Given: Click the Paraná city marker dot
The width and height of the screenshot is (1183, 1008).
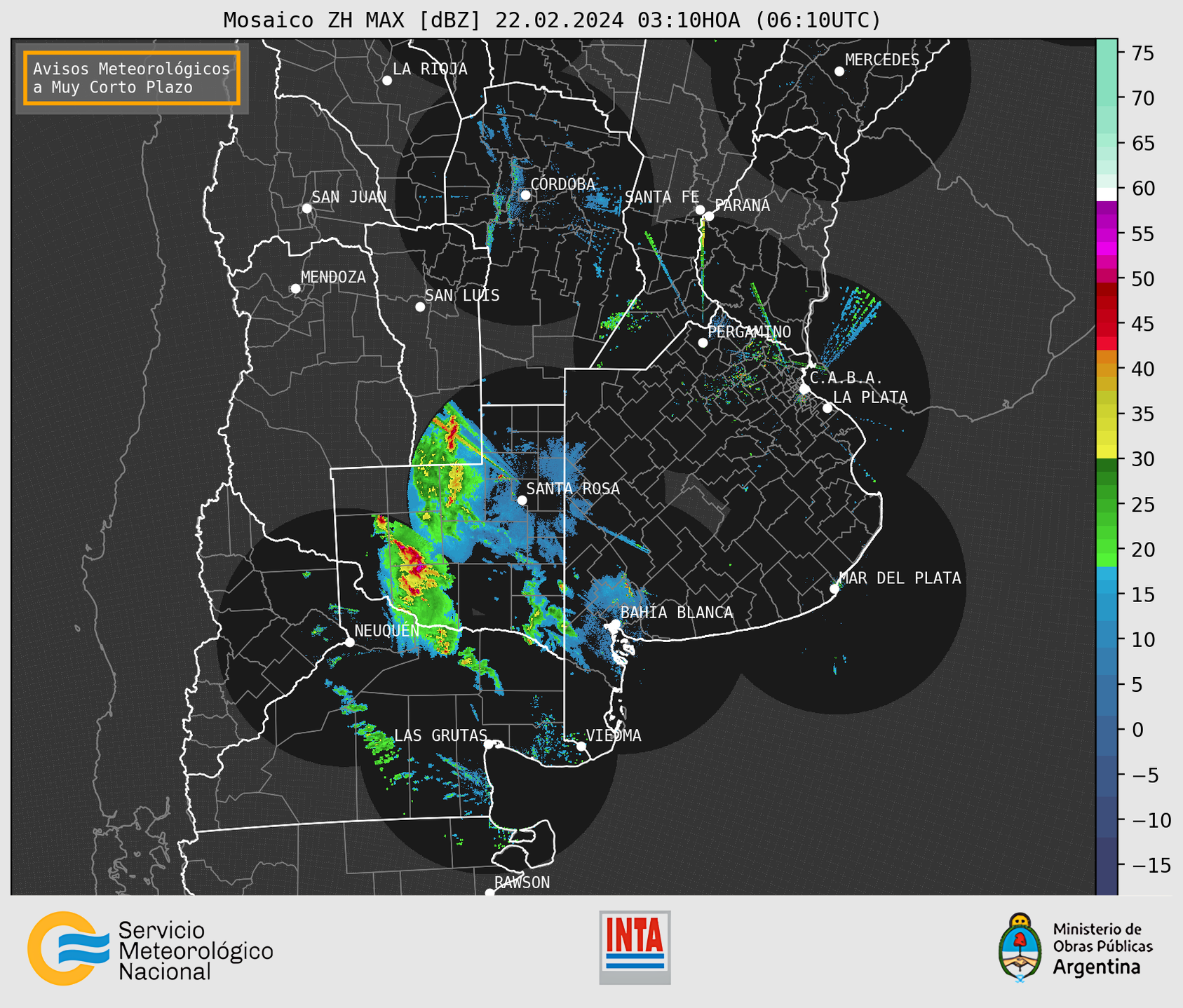Looking at the screenshot, I should pos(709,216).
